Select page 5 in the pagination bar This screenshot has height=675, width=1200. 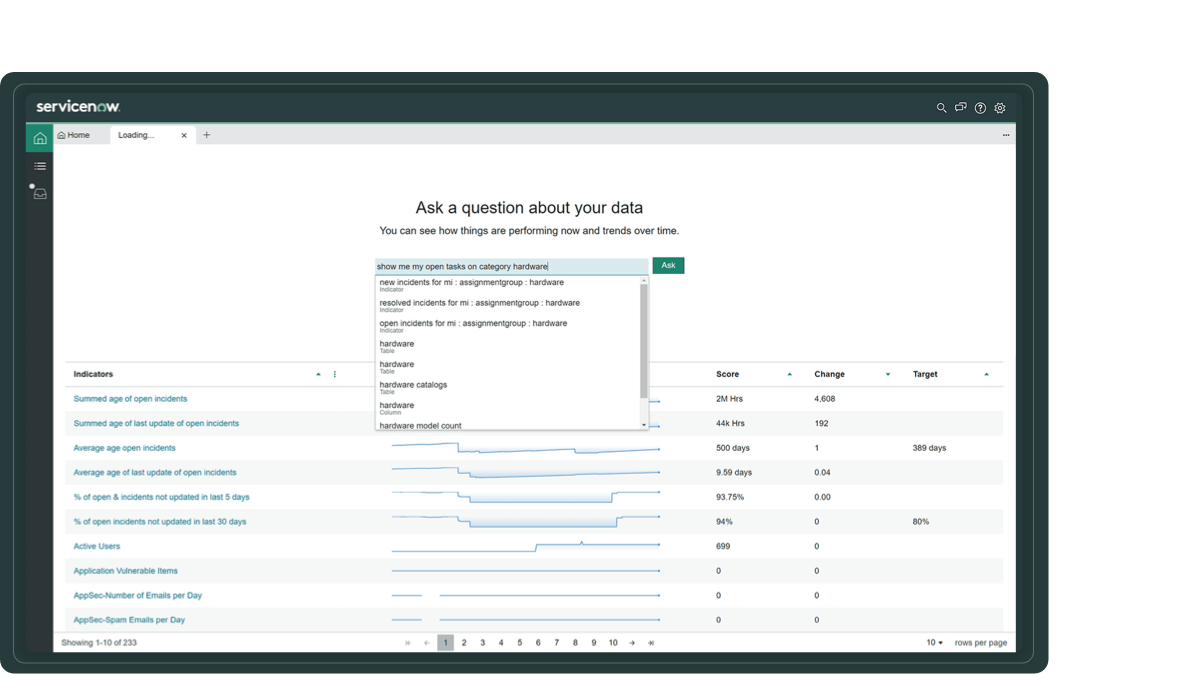click(519, 643)
